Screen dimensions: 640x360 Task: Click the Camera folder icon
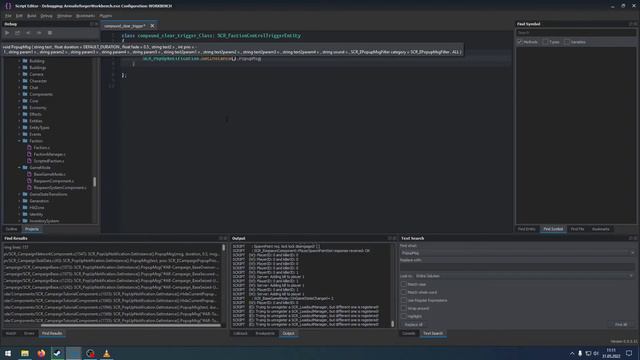[25, 74]
